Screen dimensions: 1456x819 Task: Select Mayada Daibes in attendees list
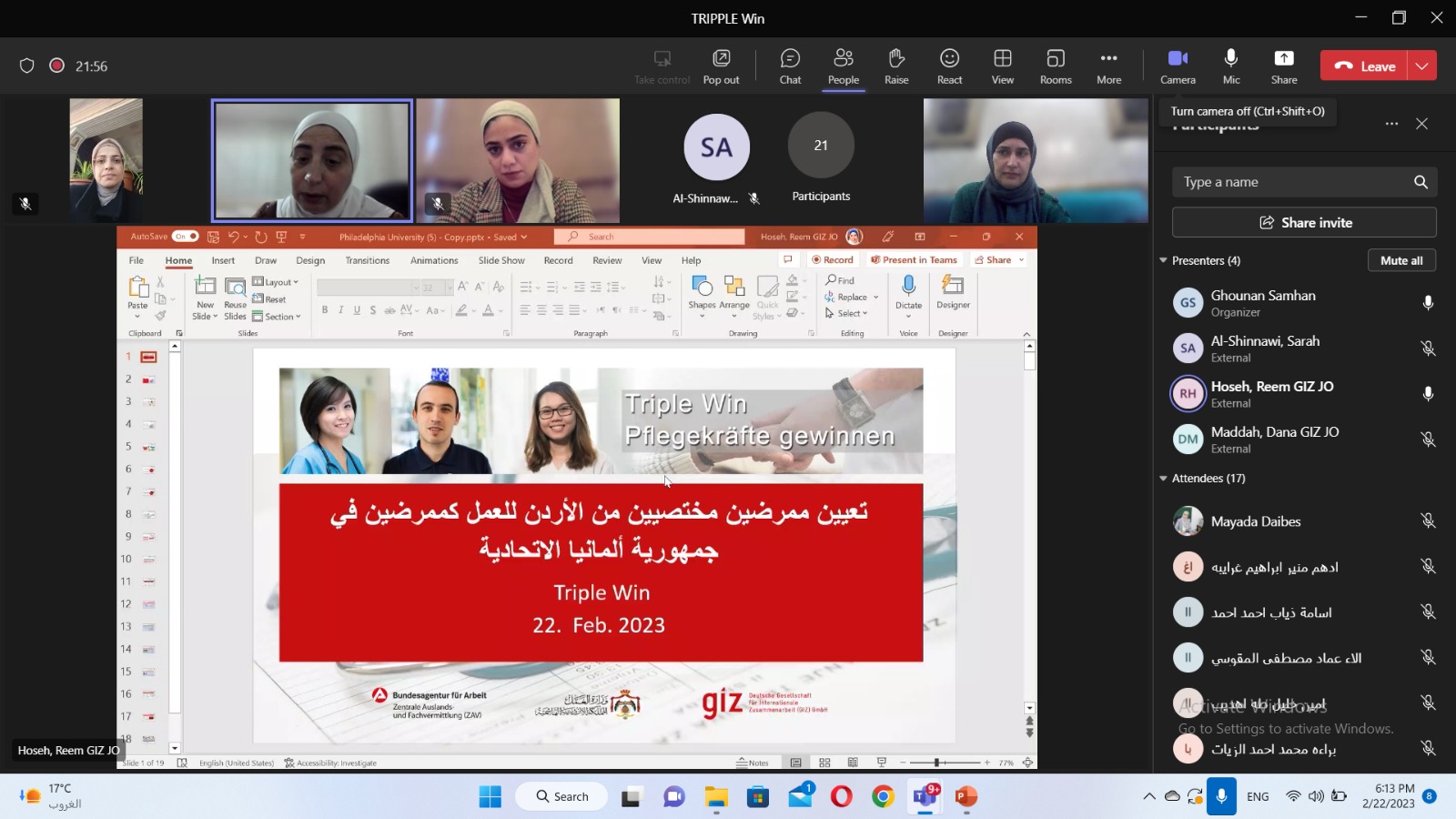tap(1256, 521)
